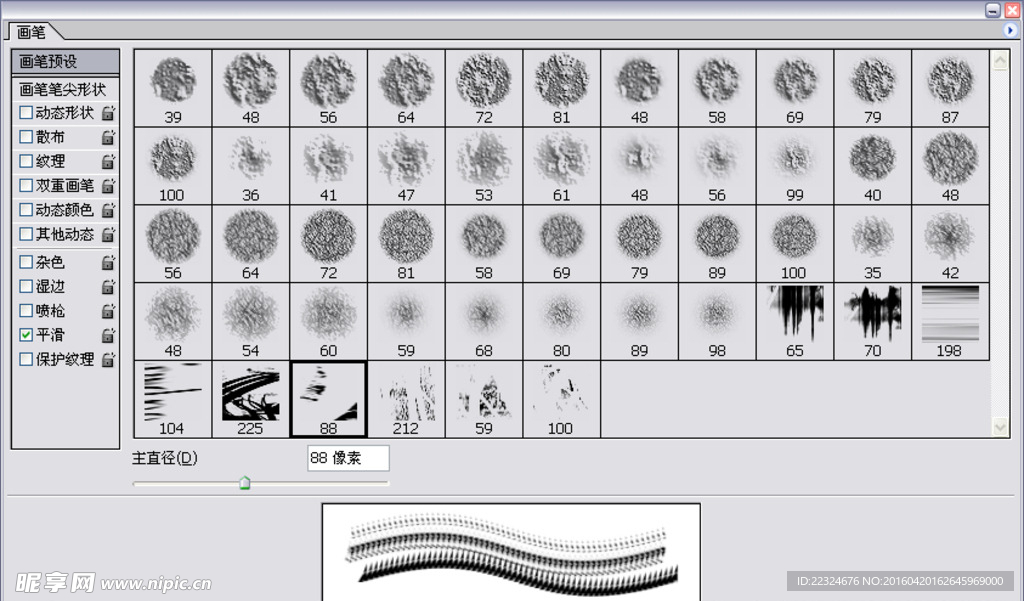Toggle the lock icon for 纹理

click(108, 161)
